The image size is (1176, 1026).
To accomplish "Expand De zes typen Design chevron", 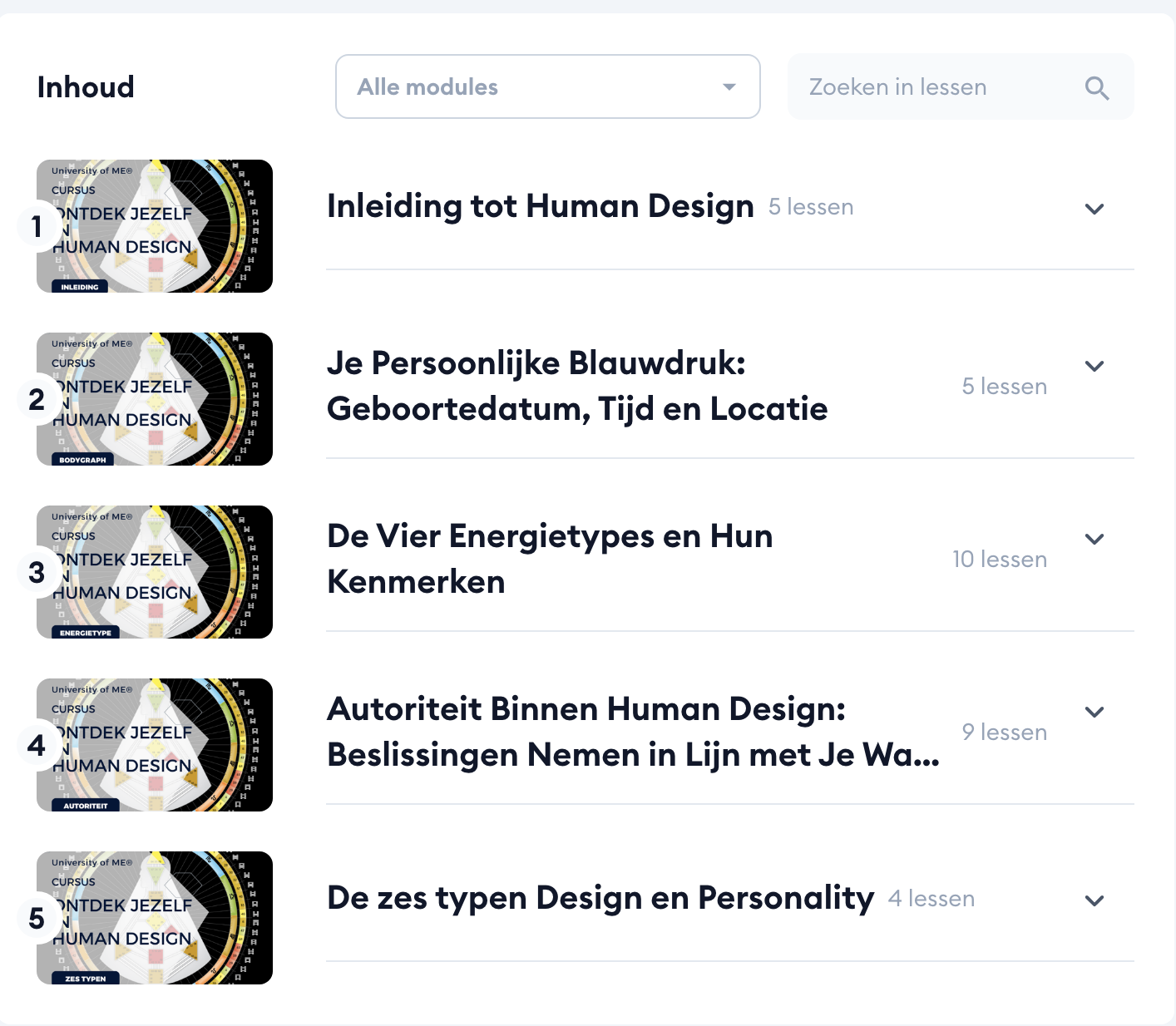I will 1094,900.
